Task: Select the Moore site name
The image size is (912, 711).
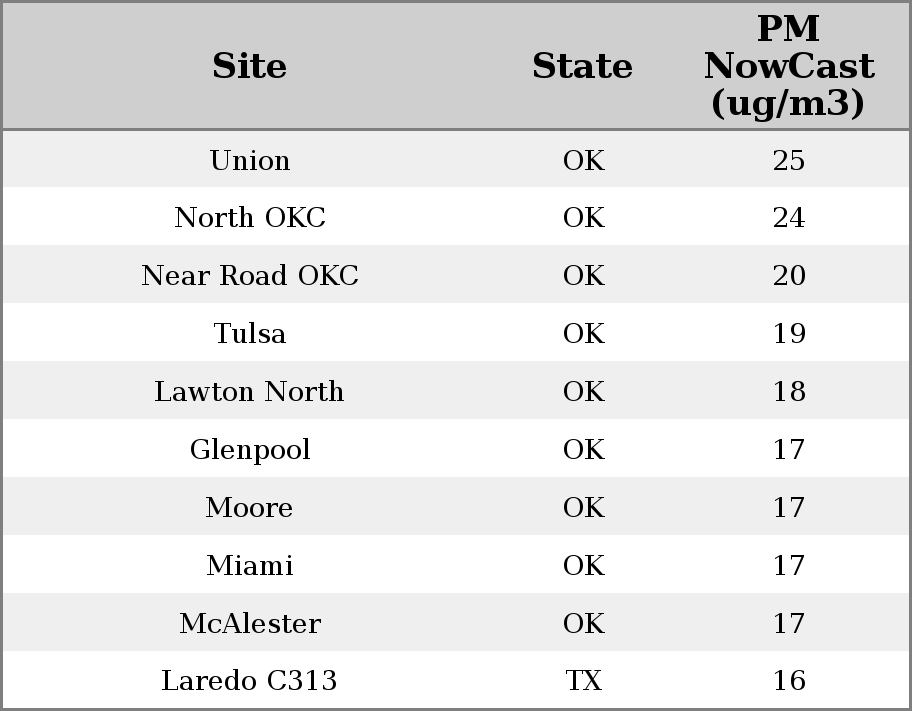Action: coord(250,508)
